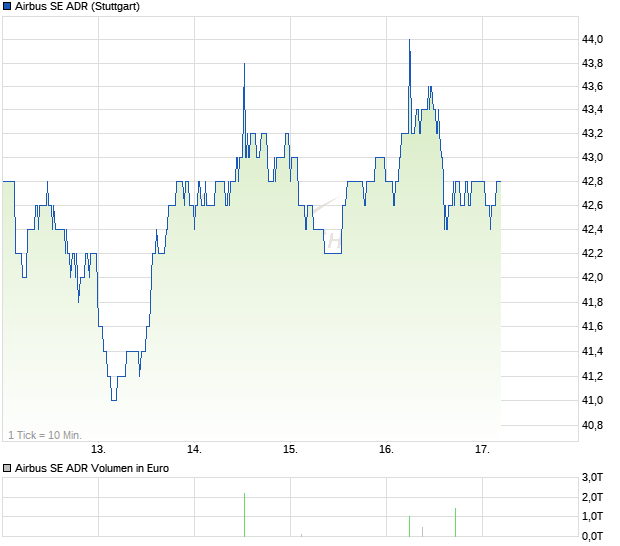Image resolution: width=620 pixels, height=546 pixels.
Task: Select the '17.' date label on x-axis
Action: [x=482, y=450]
